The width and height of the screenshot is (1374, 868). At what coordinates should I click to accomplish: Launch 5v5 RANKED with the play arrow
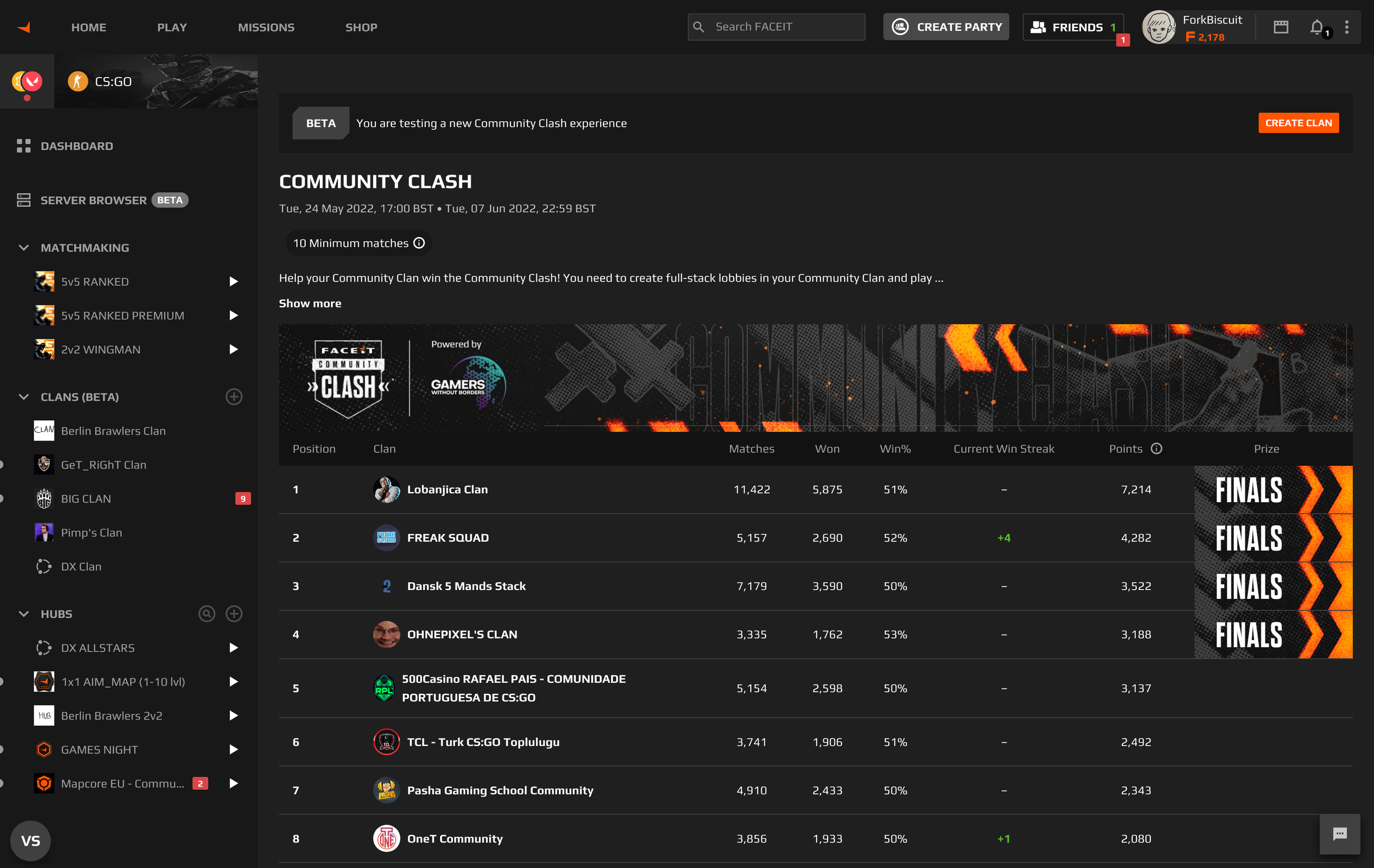pos(234,281)
